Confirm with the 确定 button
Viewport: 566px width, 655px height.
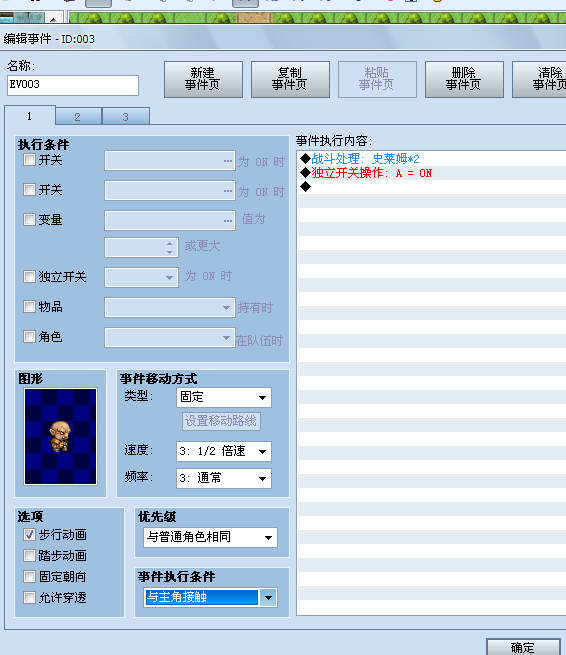pos(523,647)
